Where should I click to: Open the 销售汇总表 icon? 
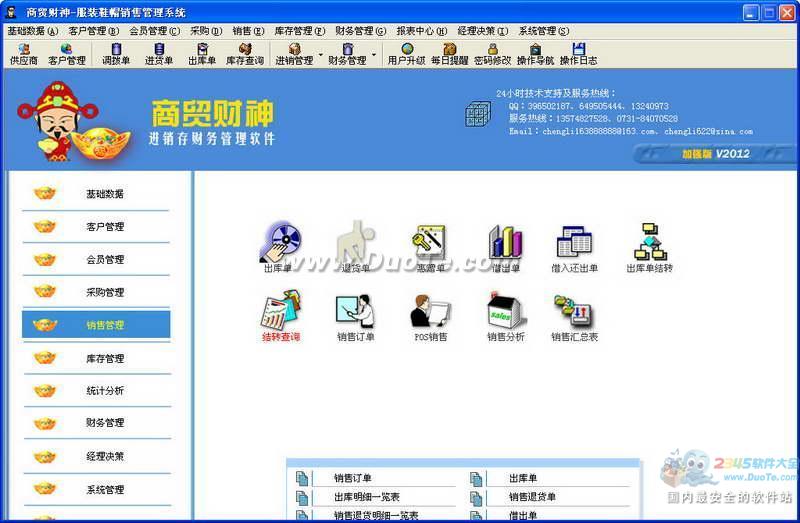574,317
